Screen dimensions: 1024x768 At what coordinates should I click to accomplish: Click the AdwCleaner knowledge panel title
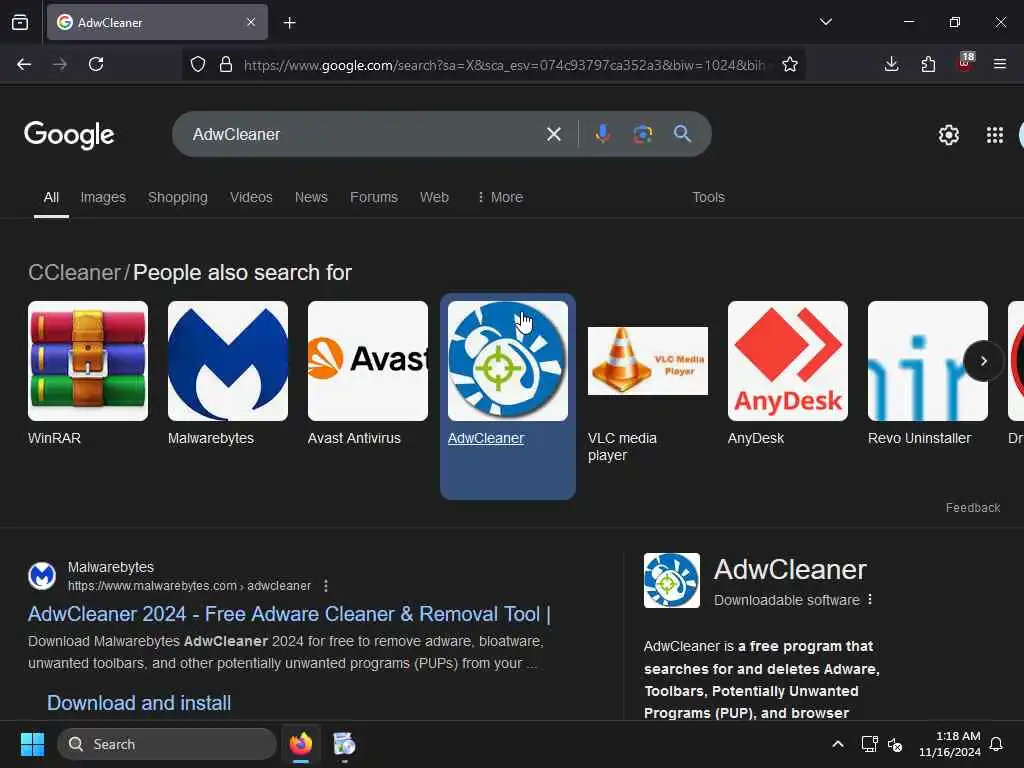coord(790,569)
